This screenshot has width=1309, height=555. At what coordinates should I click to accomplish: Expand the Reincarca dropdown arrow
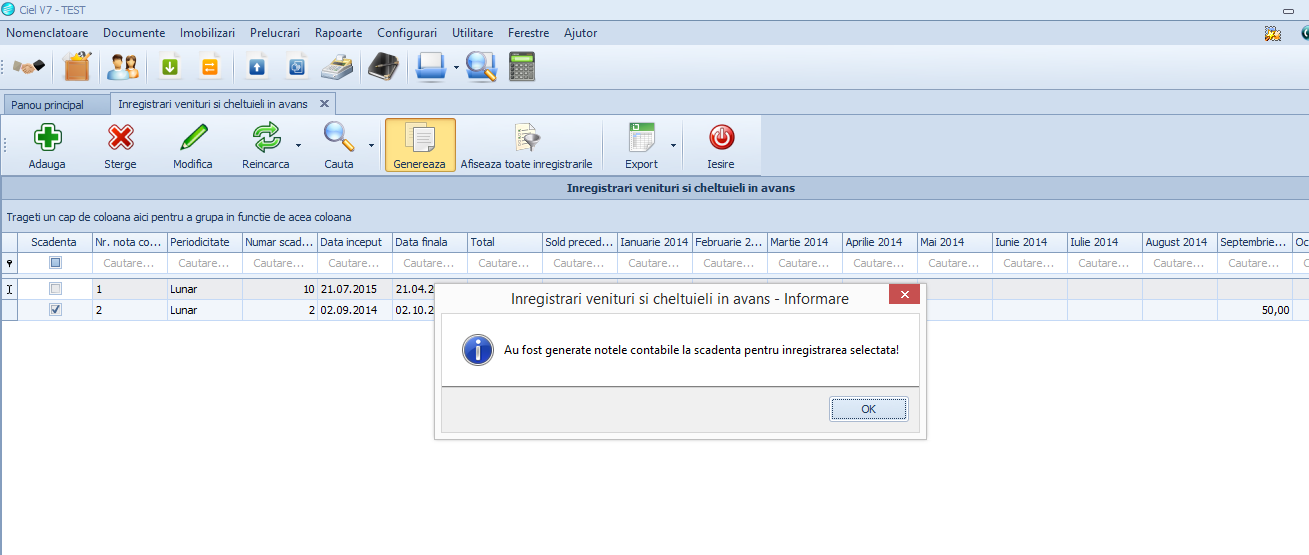[298, 145]
